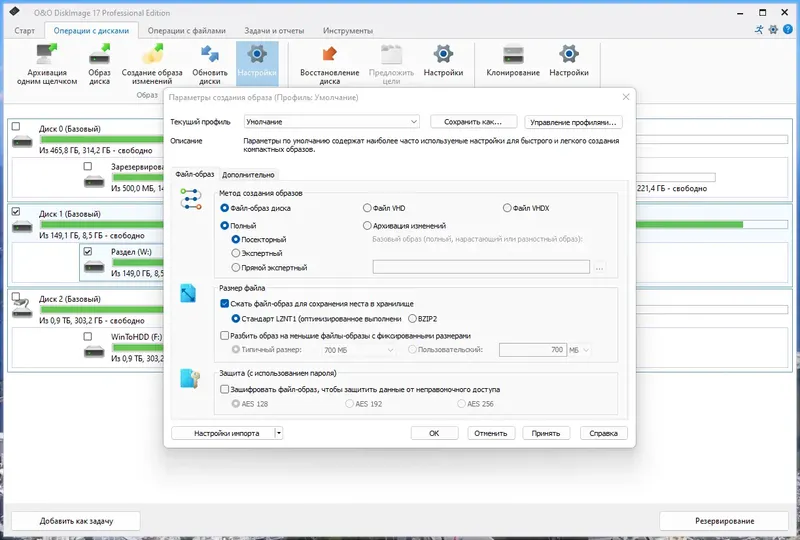Open the Инструменты tab

(x=347, y=31)
